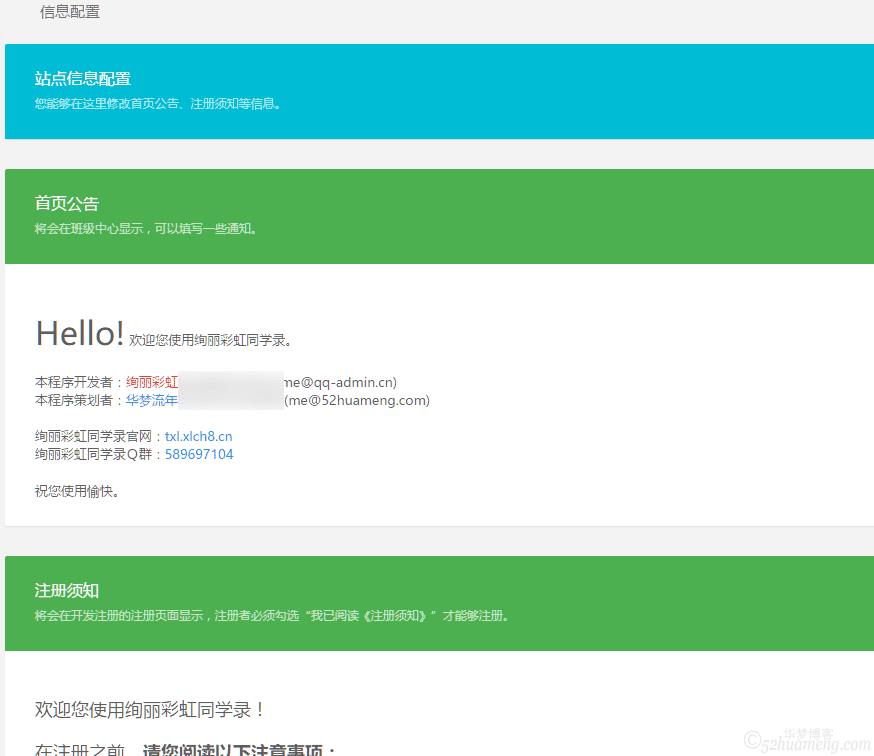Select the 注册须知 section header

(67, 591)
